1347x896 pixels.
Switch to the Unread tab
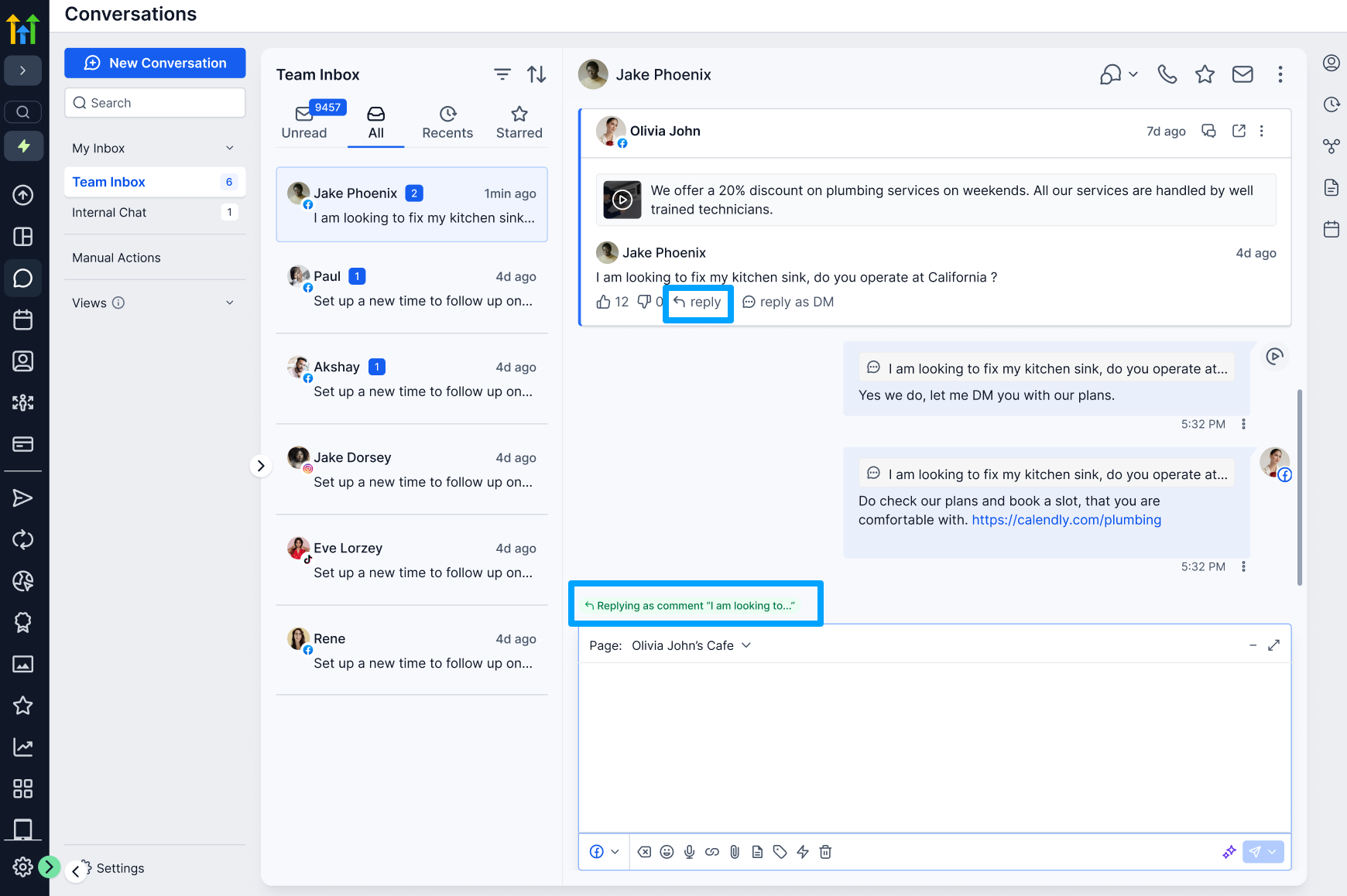click(304, 122)
